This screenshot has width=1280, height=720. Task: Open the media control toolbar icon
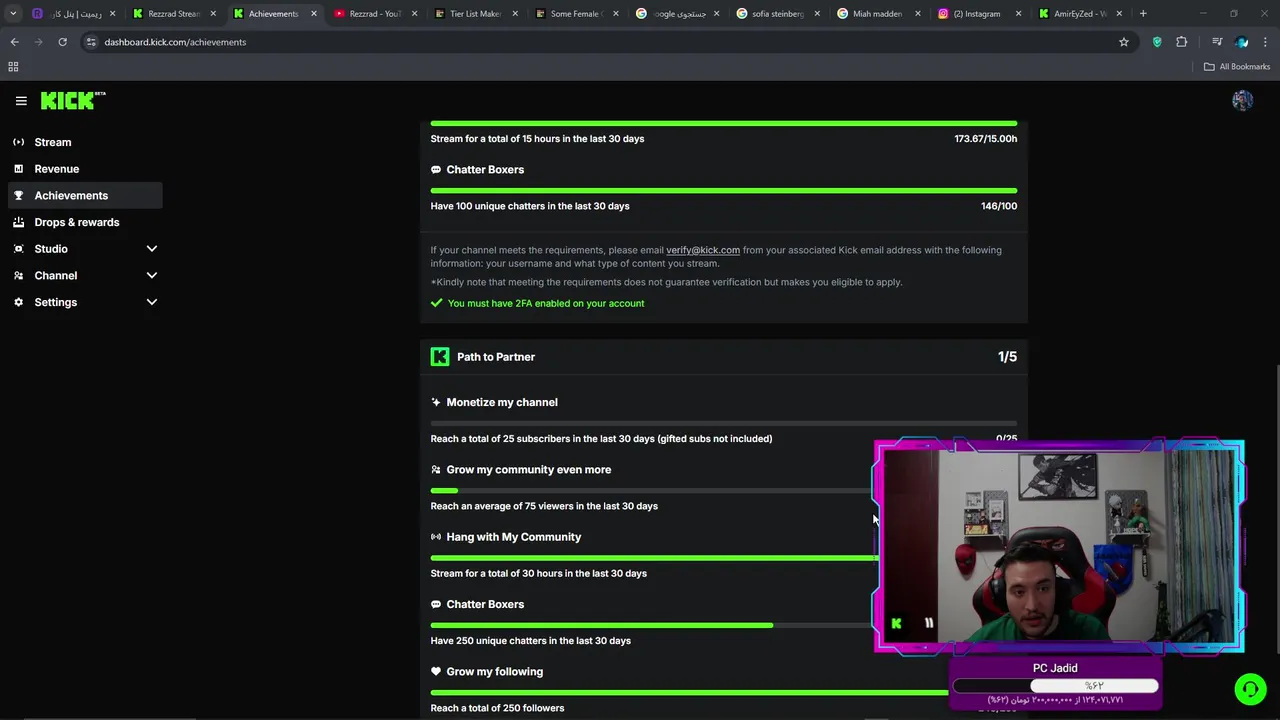1217,42
